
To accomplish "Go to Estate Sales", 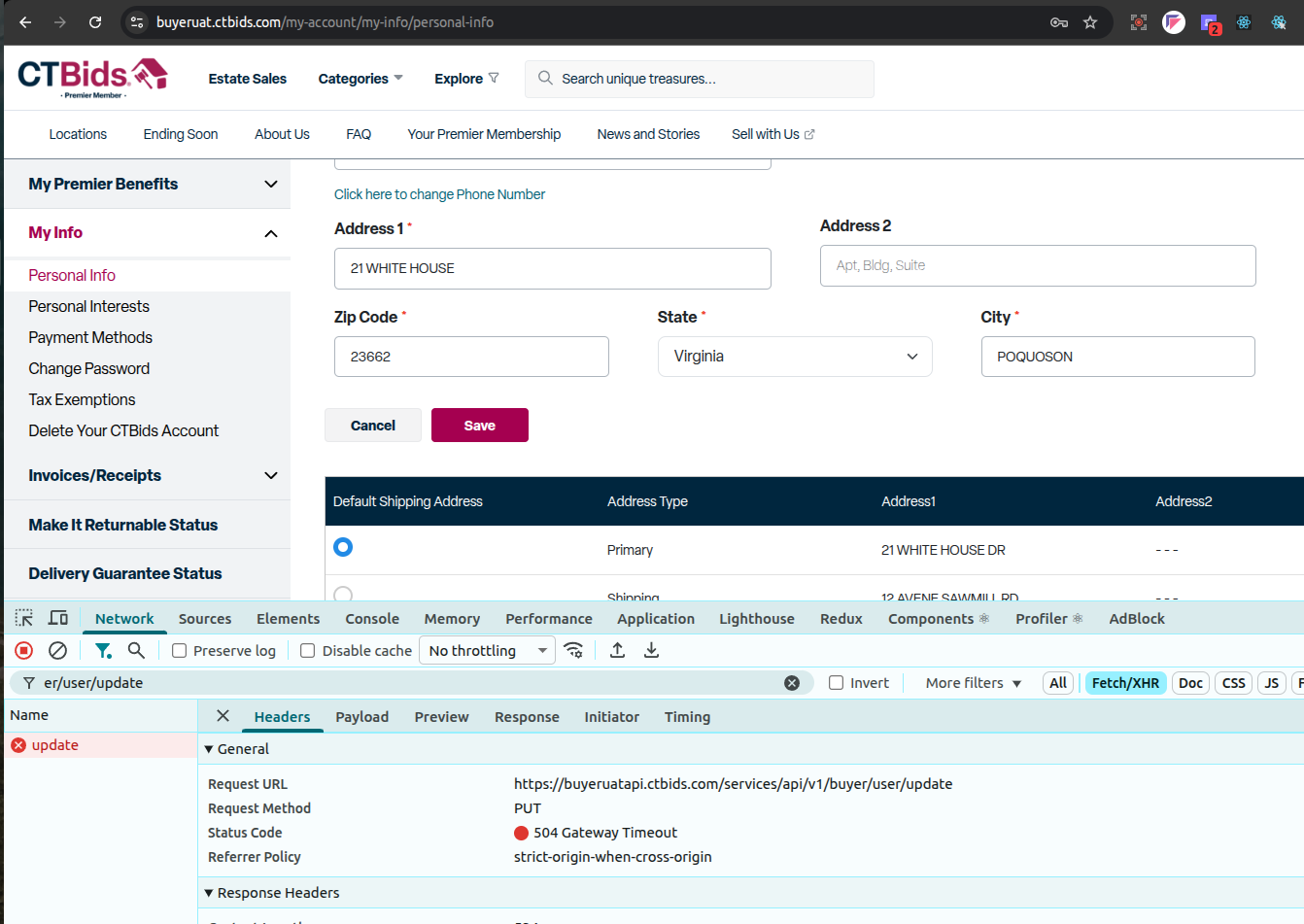I will 248,79.
